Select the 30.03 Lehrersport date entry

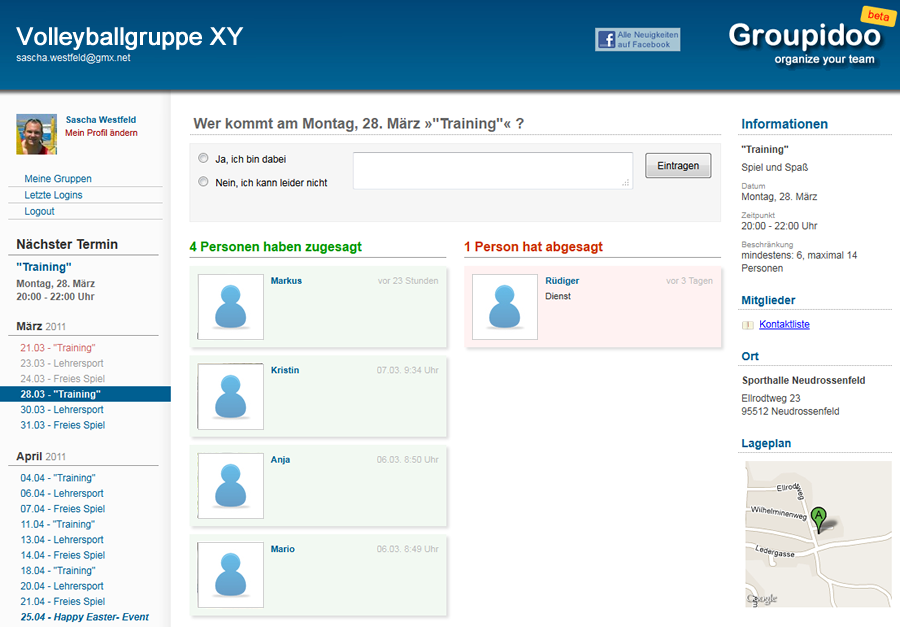62,410
